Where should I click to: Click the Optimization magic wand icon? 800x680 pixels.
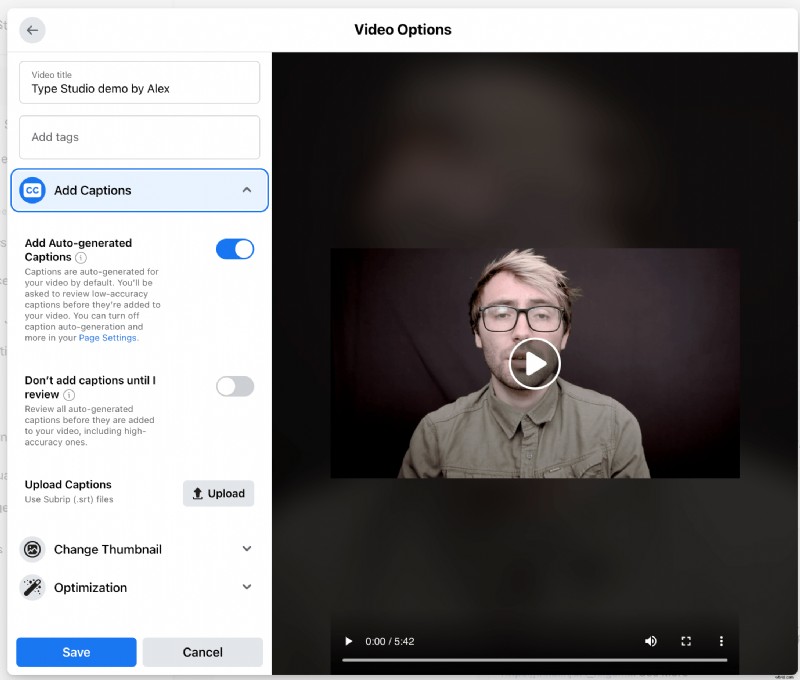click(32, 587)
